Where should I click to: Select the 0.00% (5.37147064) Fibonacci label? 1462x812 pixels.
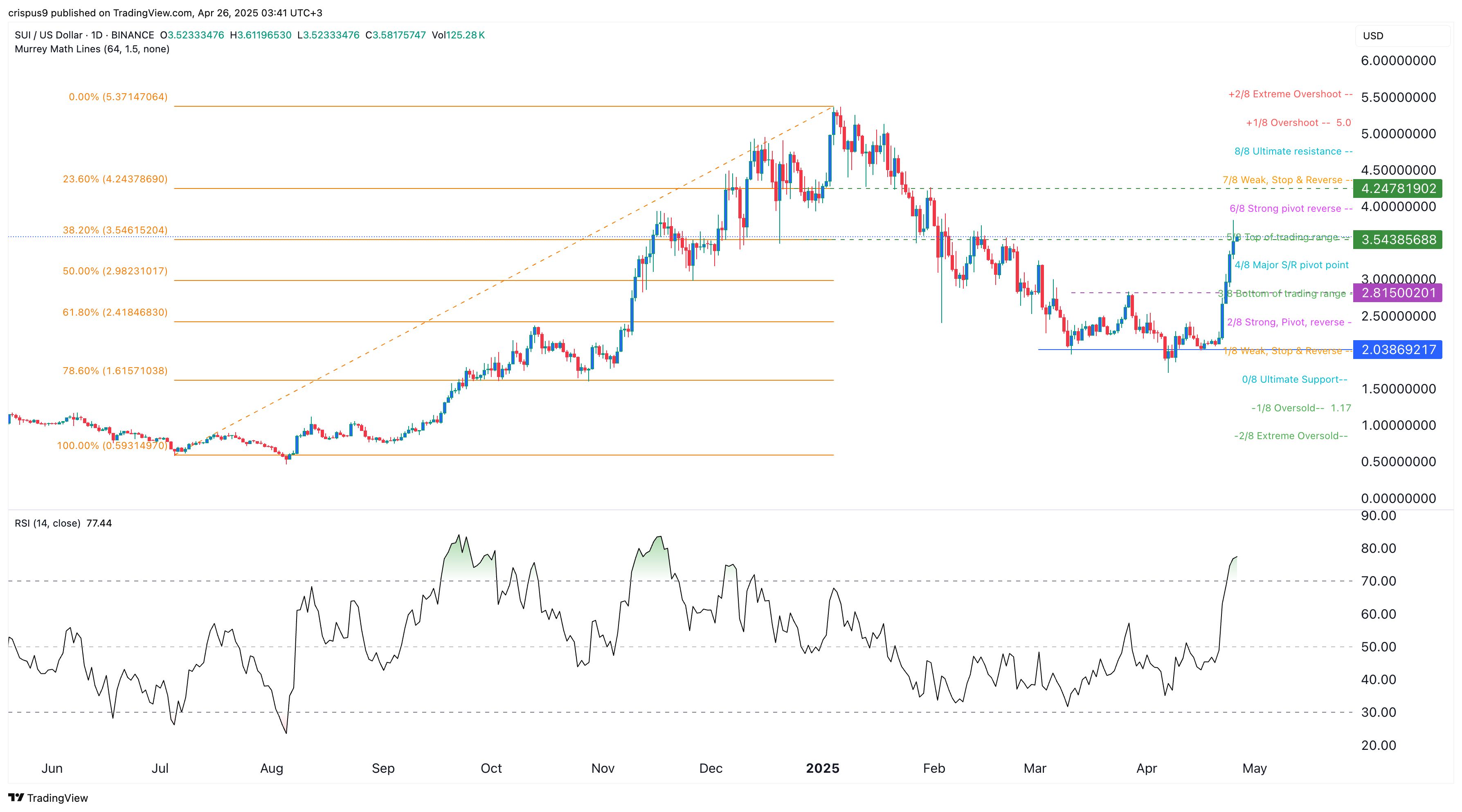(118, 97)
